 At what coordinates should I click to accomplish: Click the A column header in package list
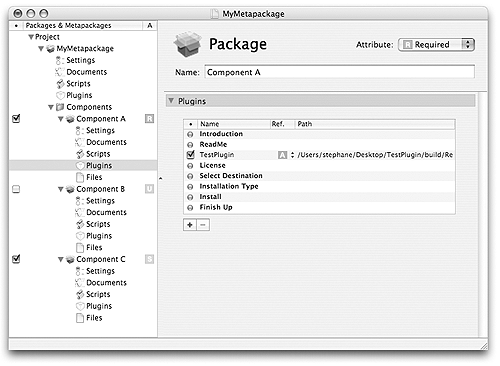pyautogui.click(x=150, y=25)
